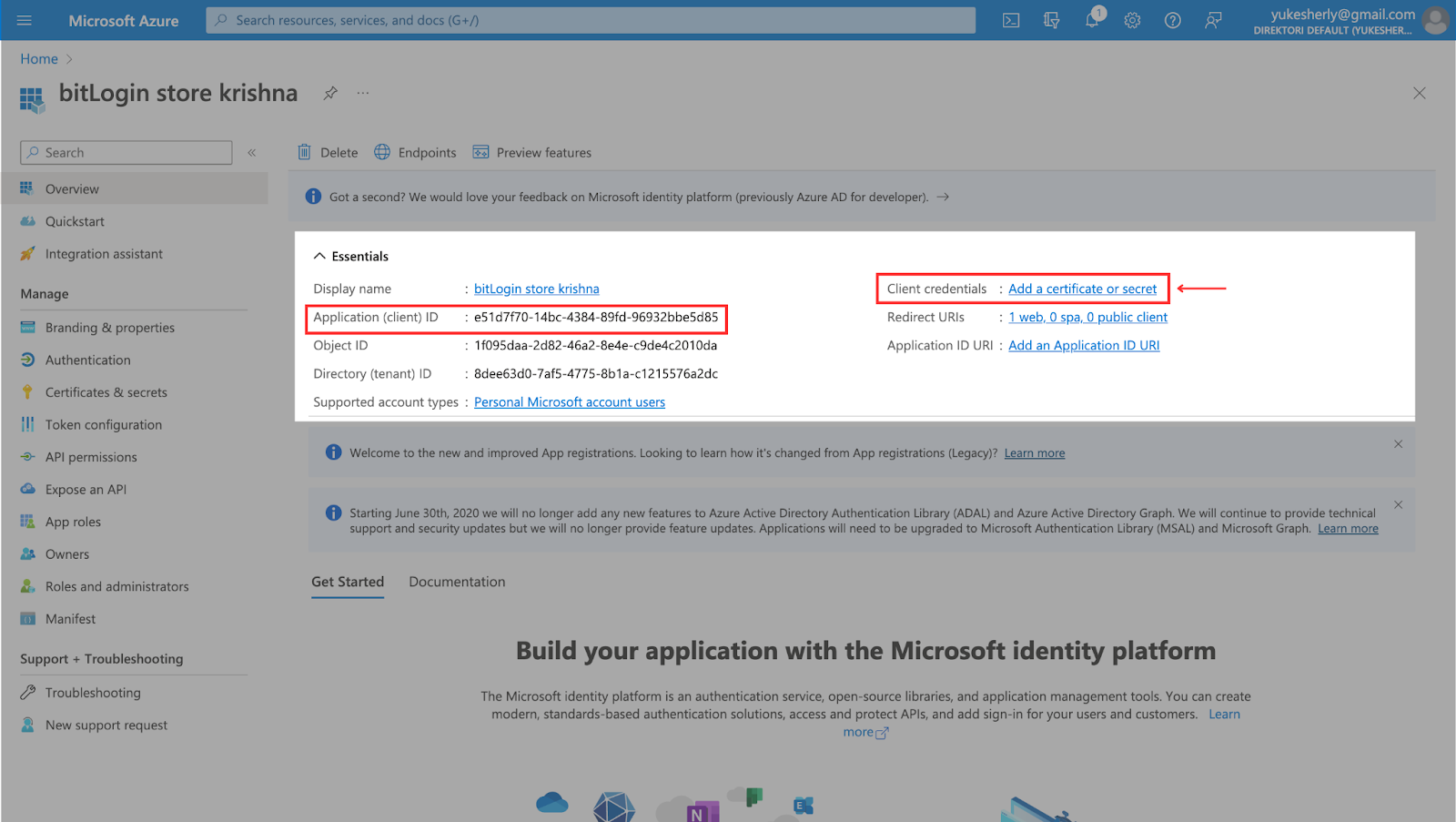Viewport: 1456px width, 822px height.
Task: Select the Application (client) ID value
Action: click(596, 317)
